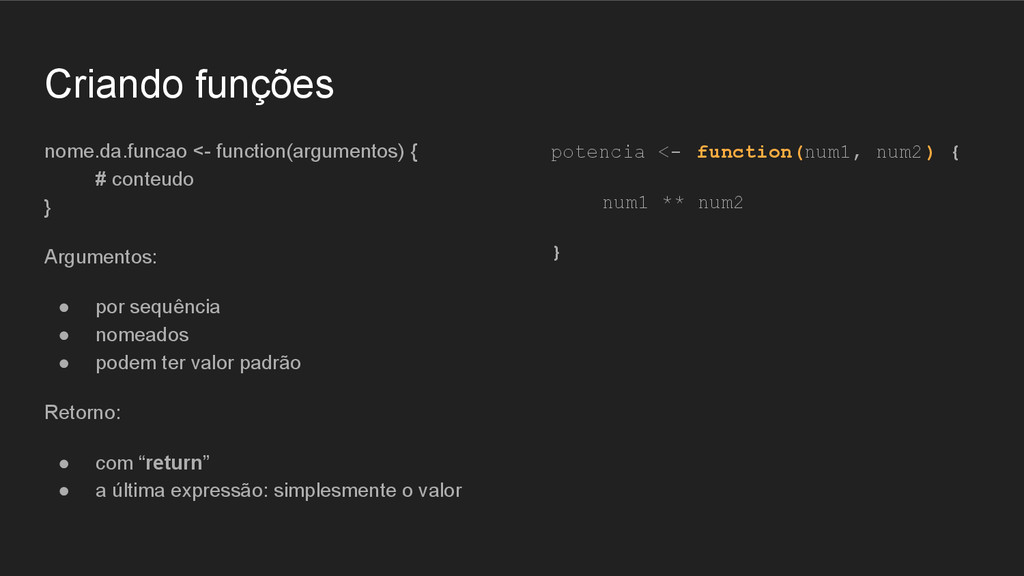Click the 'num1 ** num2' expression line

[x=673, y=202]
